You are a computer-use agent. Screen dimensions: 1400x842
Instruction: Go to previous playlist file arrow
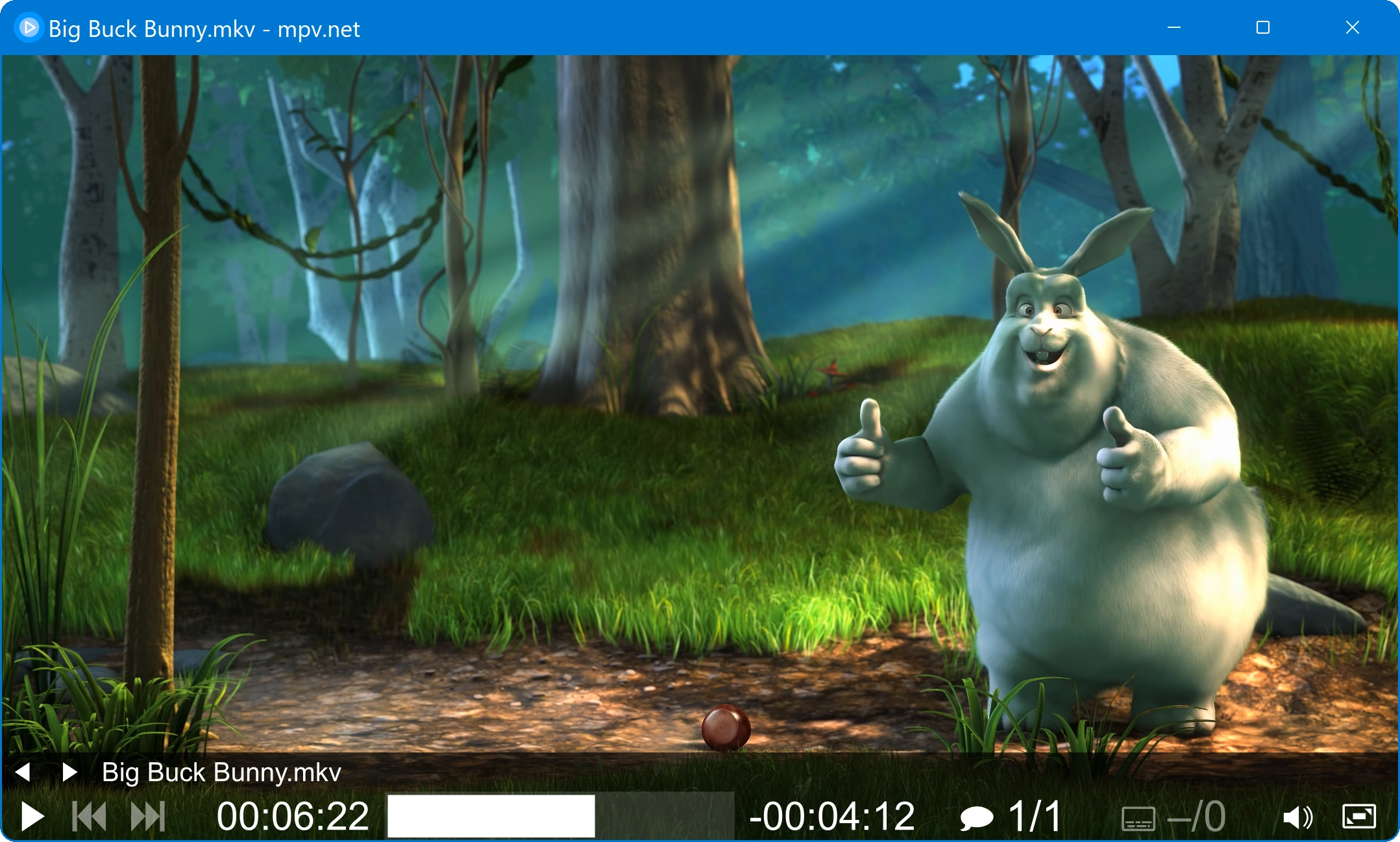(x=23, y=772)
